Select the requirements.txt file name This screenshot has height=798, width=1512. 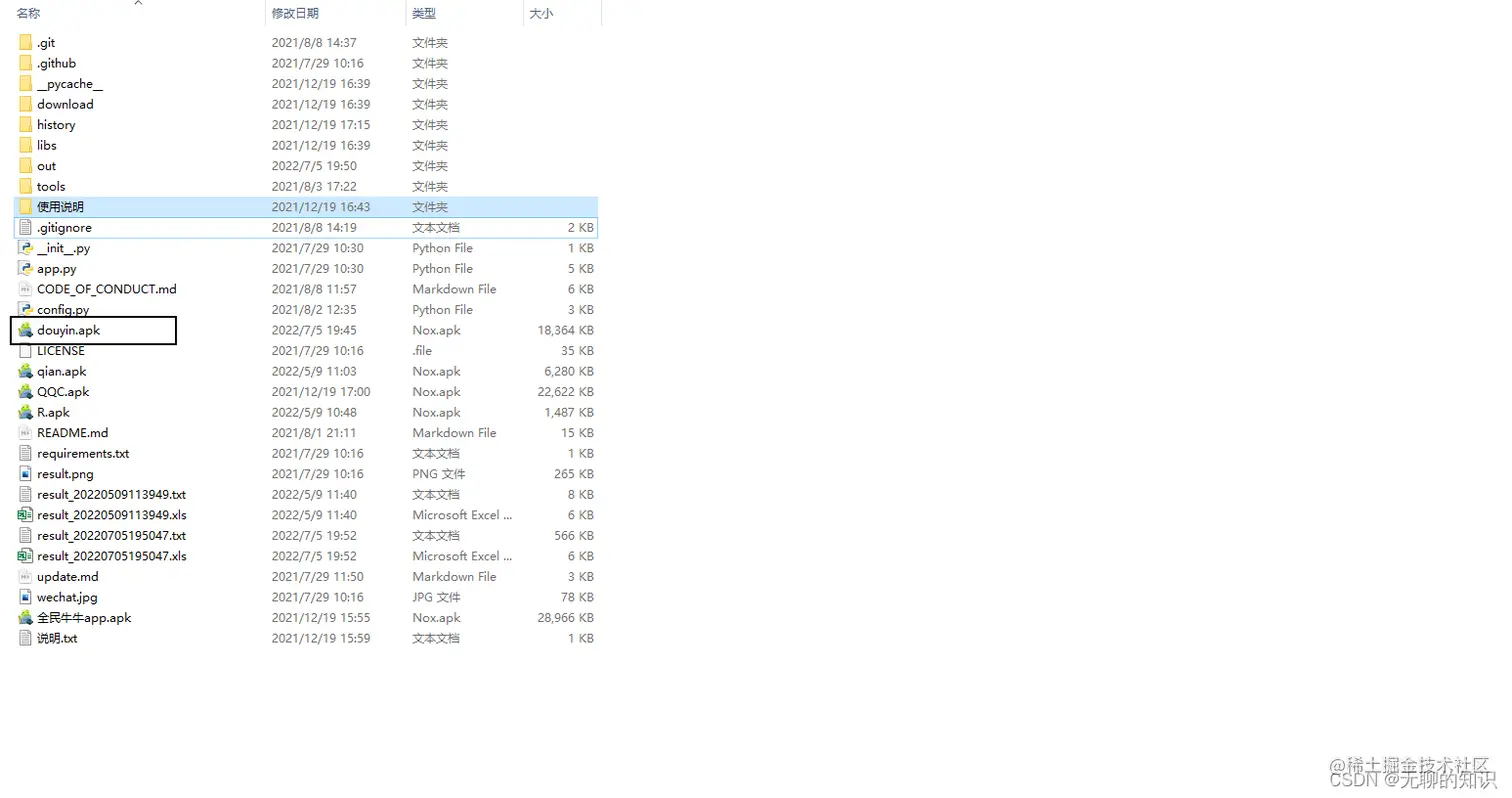click(x=83, y=453)
